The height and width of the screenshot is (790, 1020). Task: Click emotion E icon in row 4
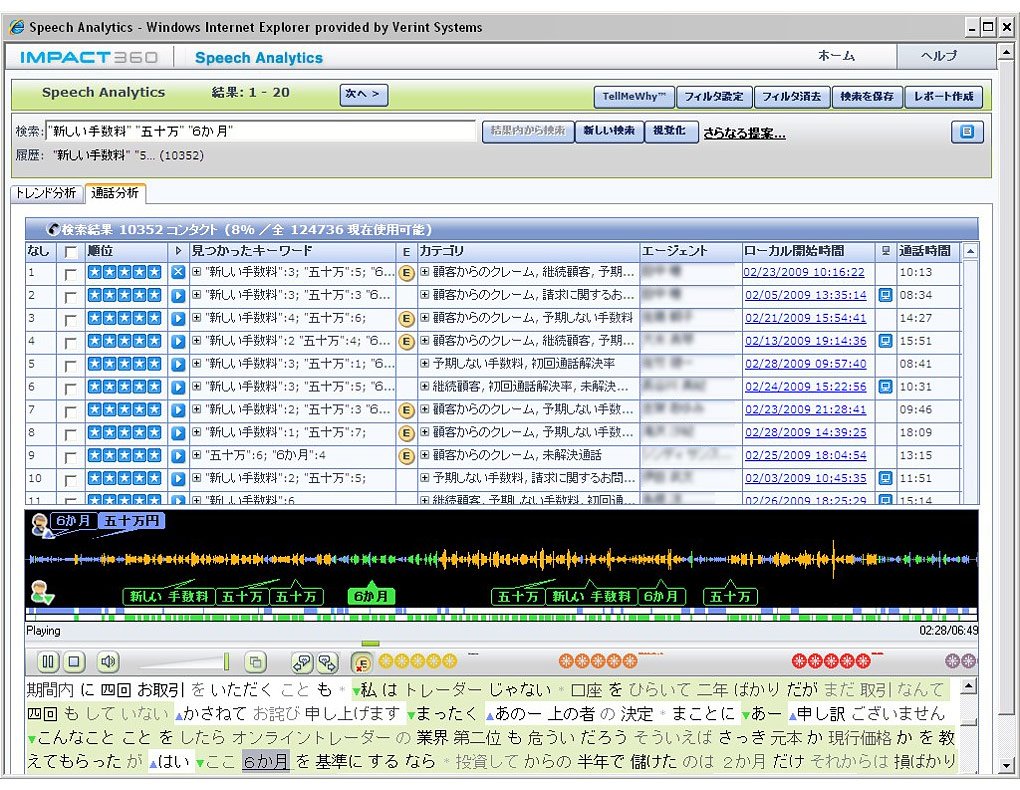pos(406,341)
